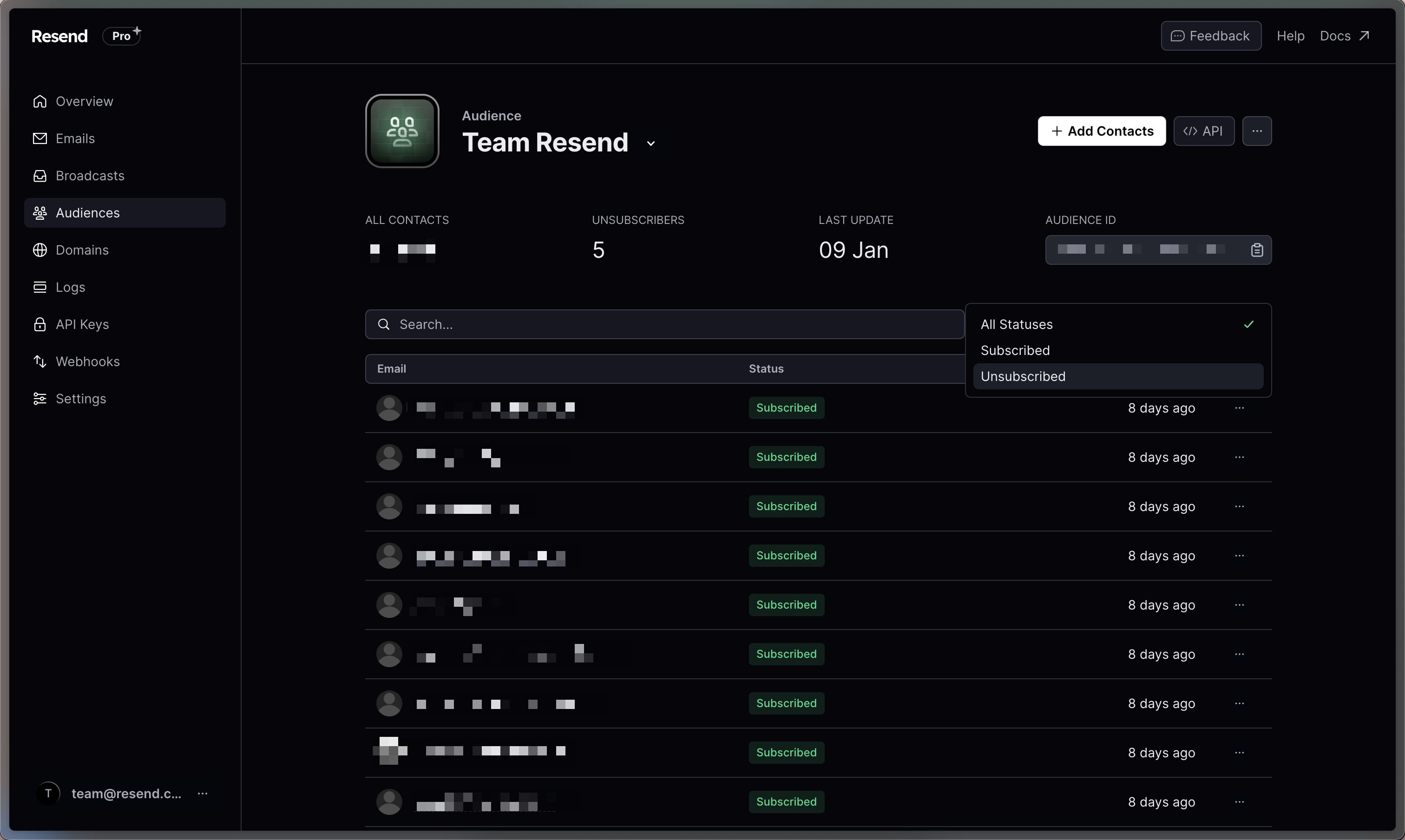The height and width of the screenshot is (840, 1405).
Task: Focus the contacts Search field
Action: click(664, 324)
